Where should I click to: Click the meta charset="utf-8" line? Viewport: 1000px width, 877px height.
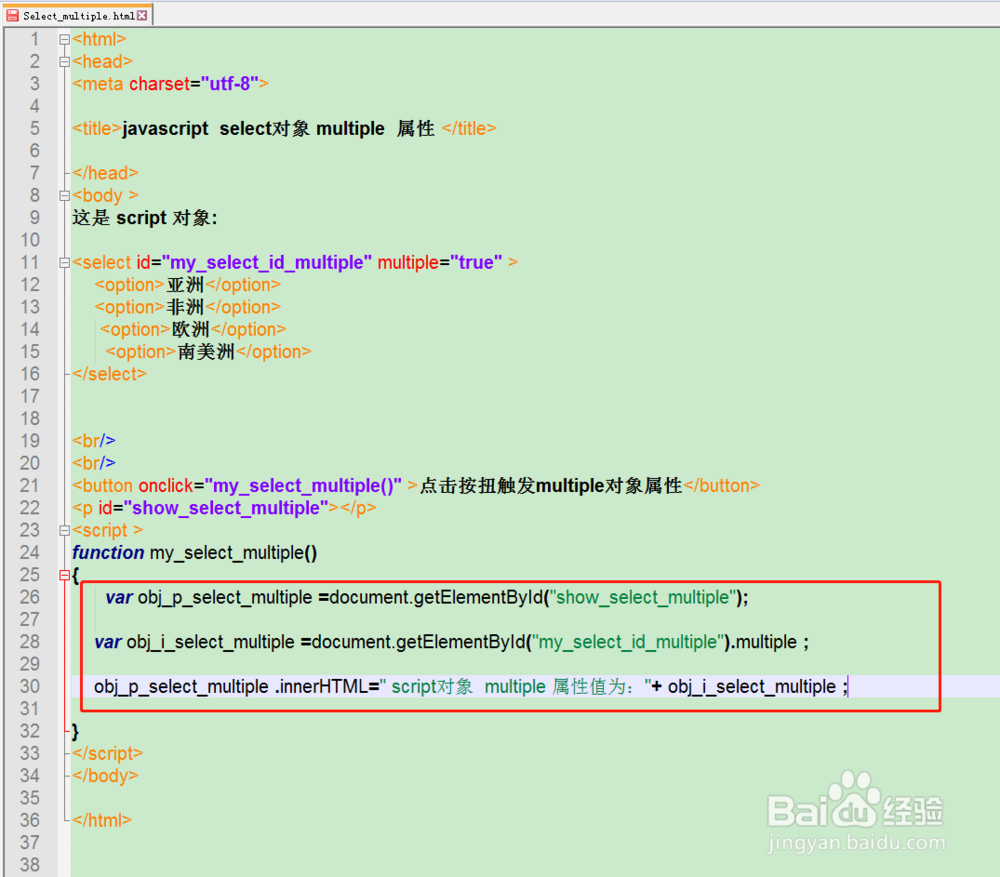pos(170,84)
